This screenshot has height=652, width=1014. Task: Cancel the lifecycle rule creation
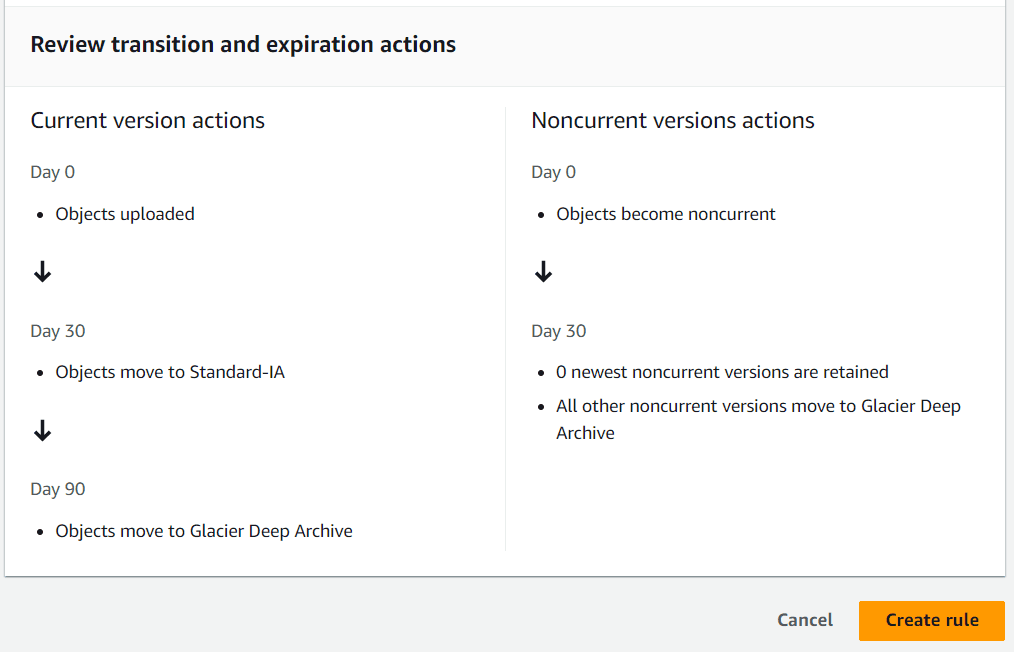coord(804,620)
